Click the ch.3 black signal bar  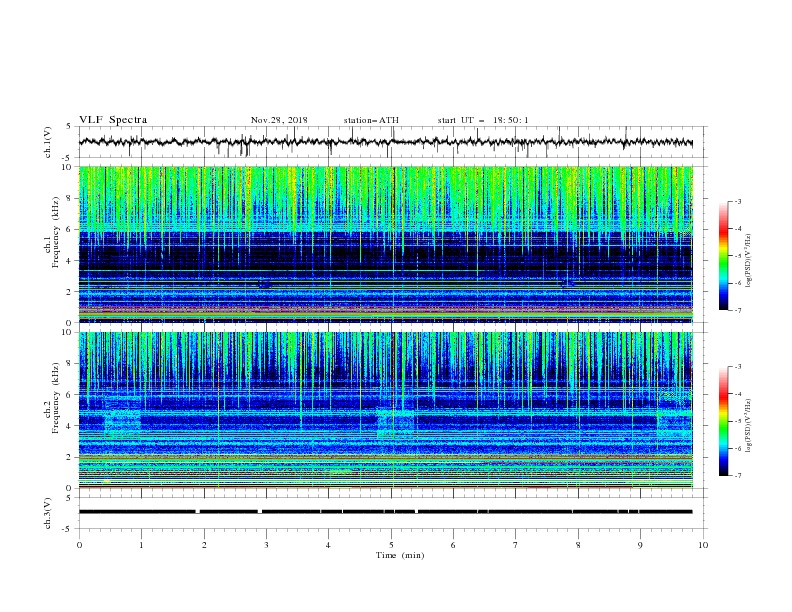(x=385, y=512)
